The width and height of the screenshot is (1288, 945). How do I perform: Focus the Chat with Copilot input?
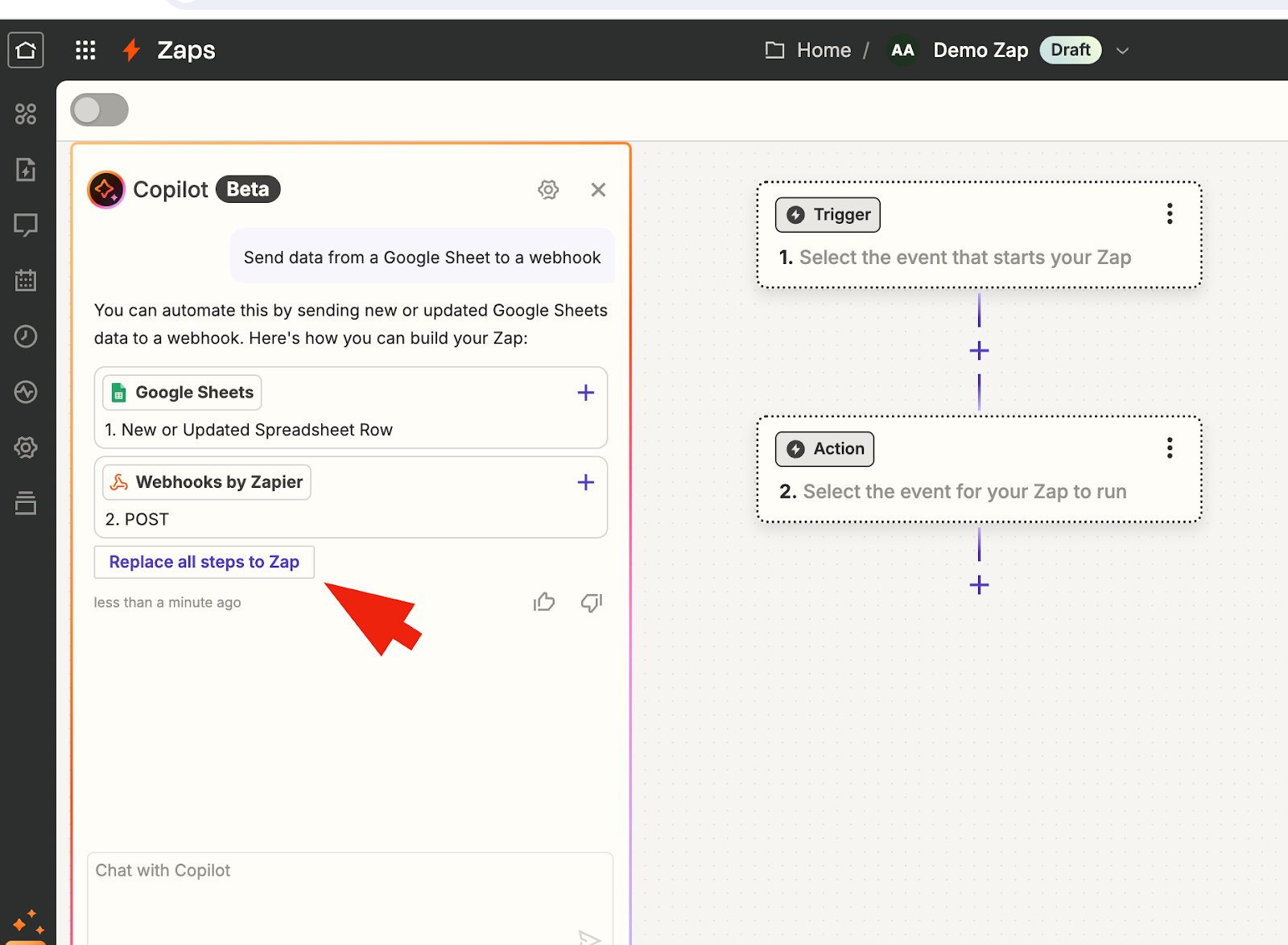(x=350, y=898)
